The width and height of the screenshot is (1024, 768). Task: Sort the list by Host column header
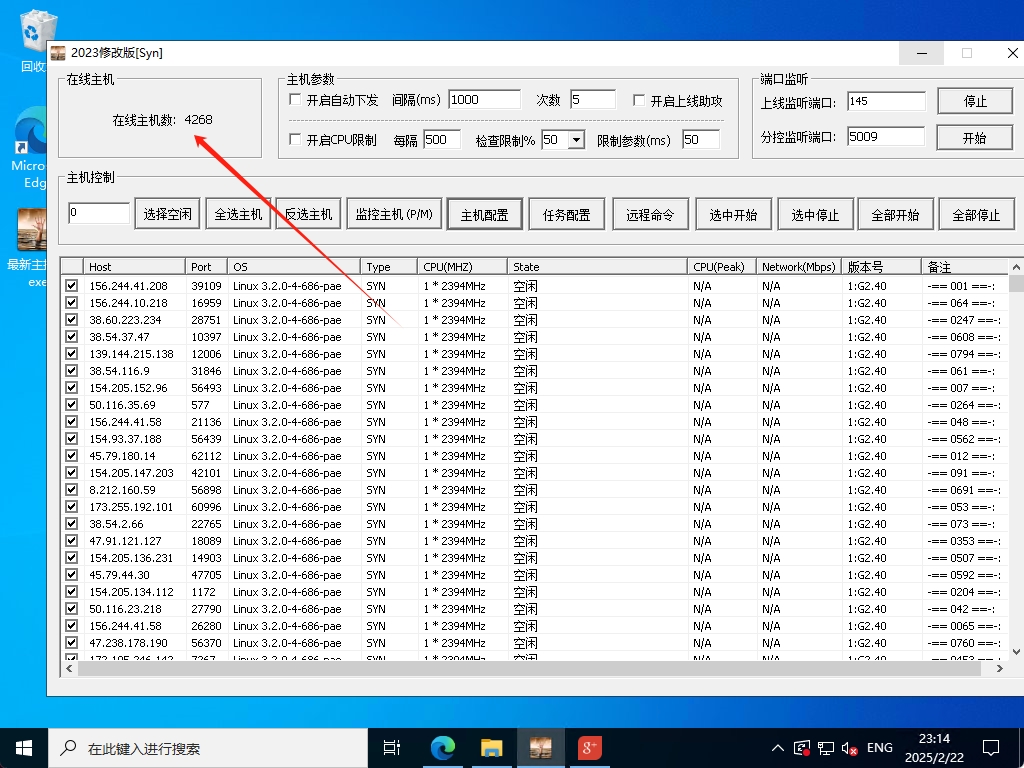[x=134, y=267]
